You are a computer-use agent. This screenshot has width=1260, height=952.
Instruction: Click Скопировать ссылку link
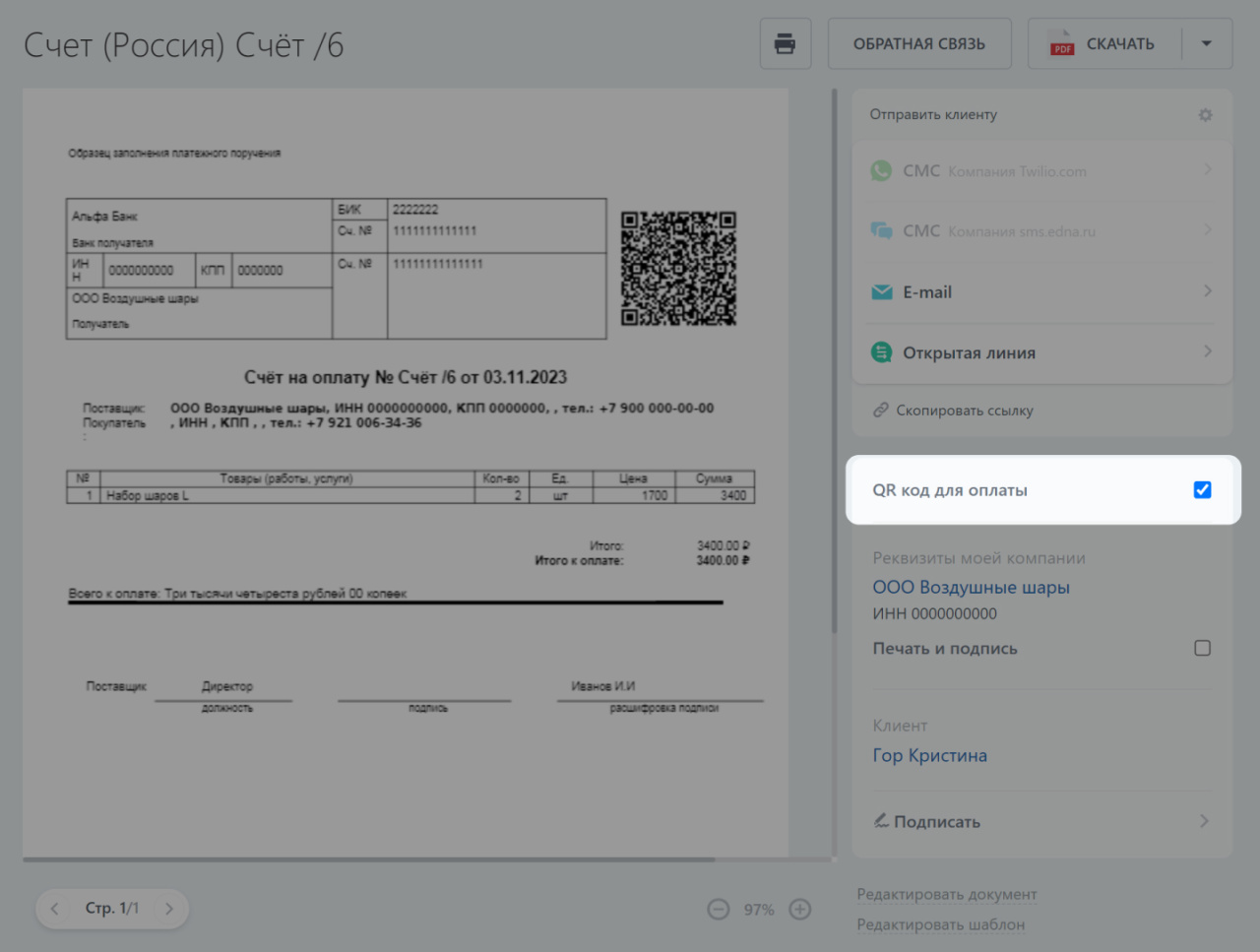coord(965,411)
